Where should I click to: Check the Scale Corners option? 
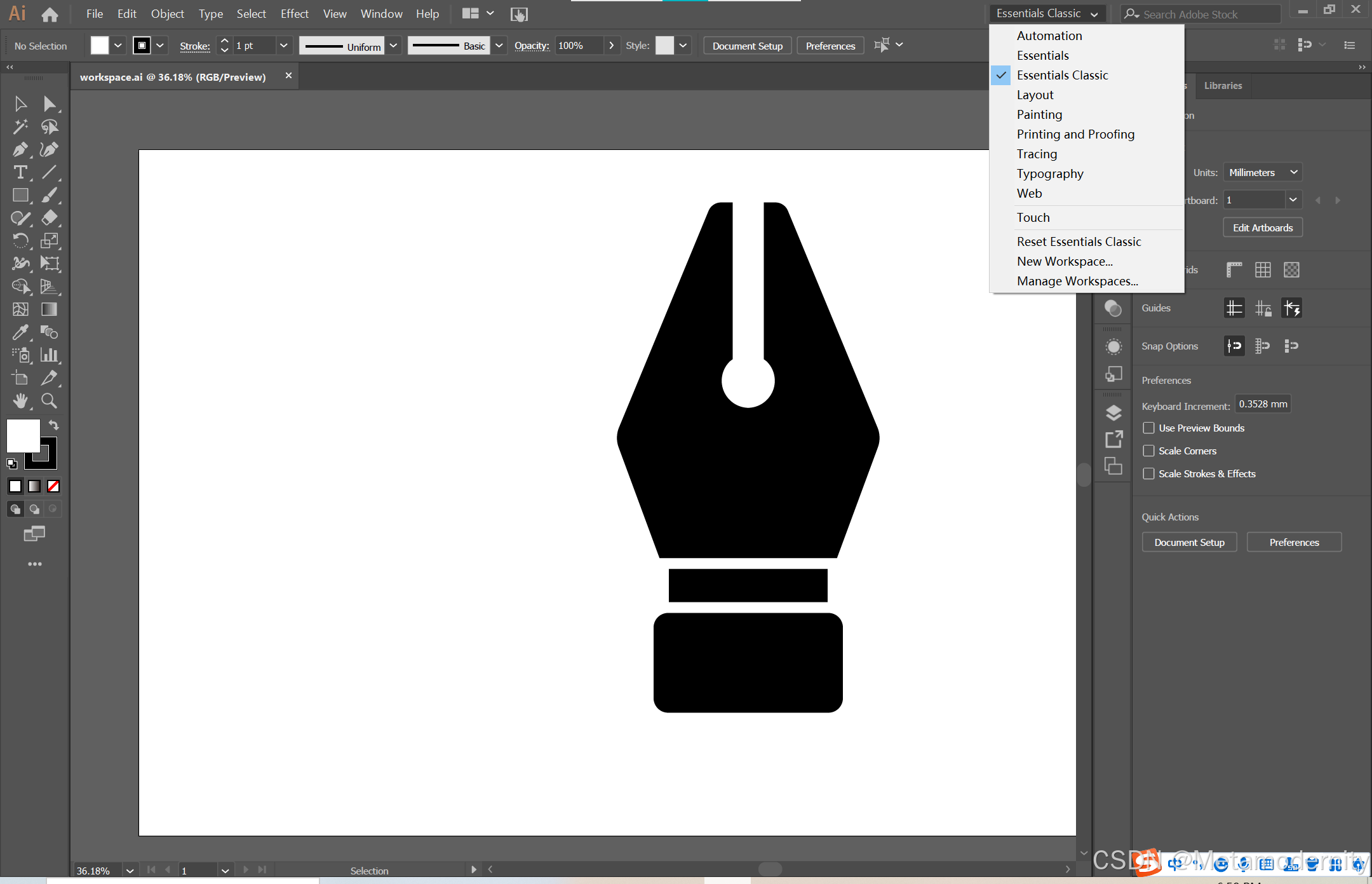coord(1148,451)
